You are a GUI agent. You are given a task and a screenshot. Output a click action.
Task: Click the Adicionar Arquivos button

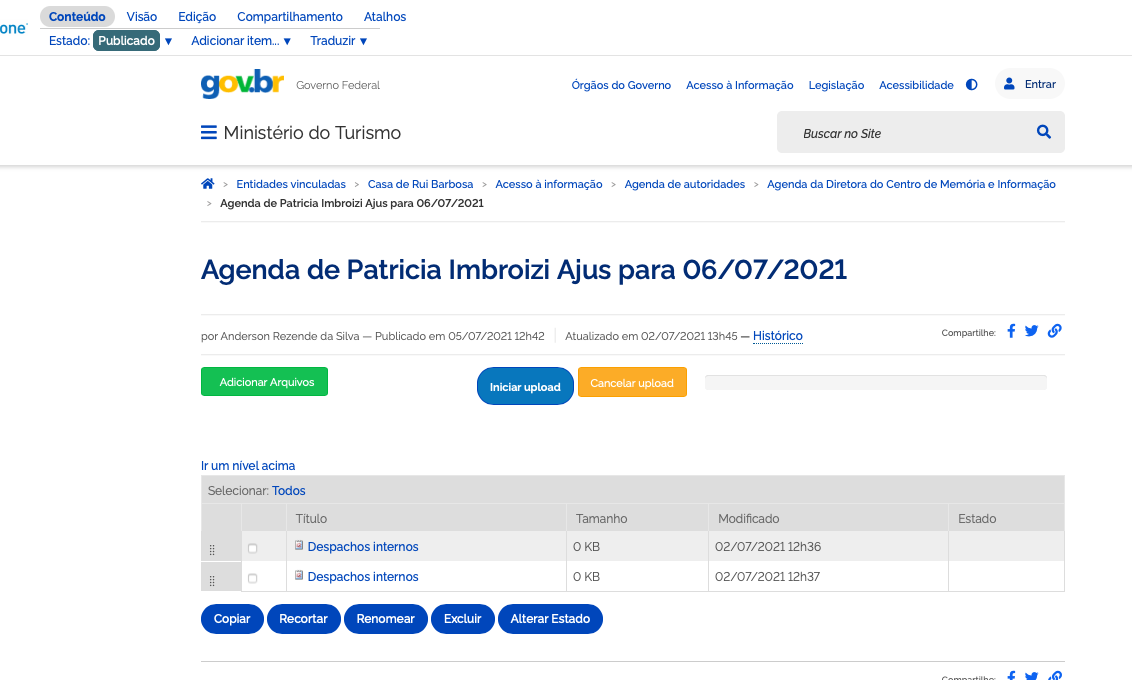264,382
